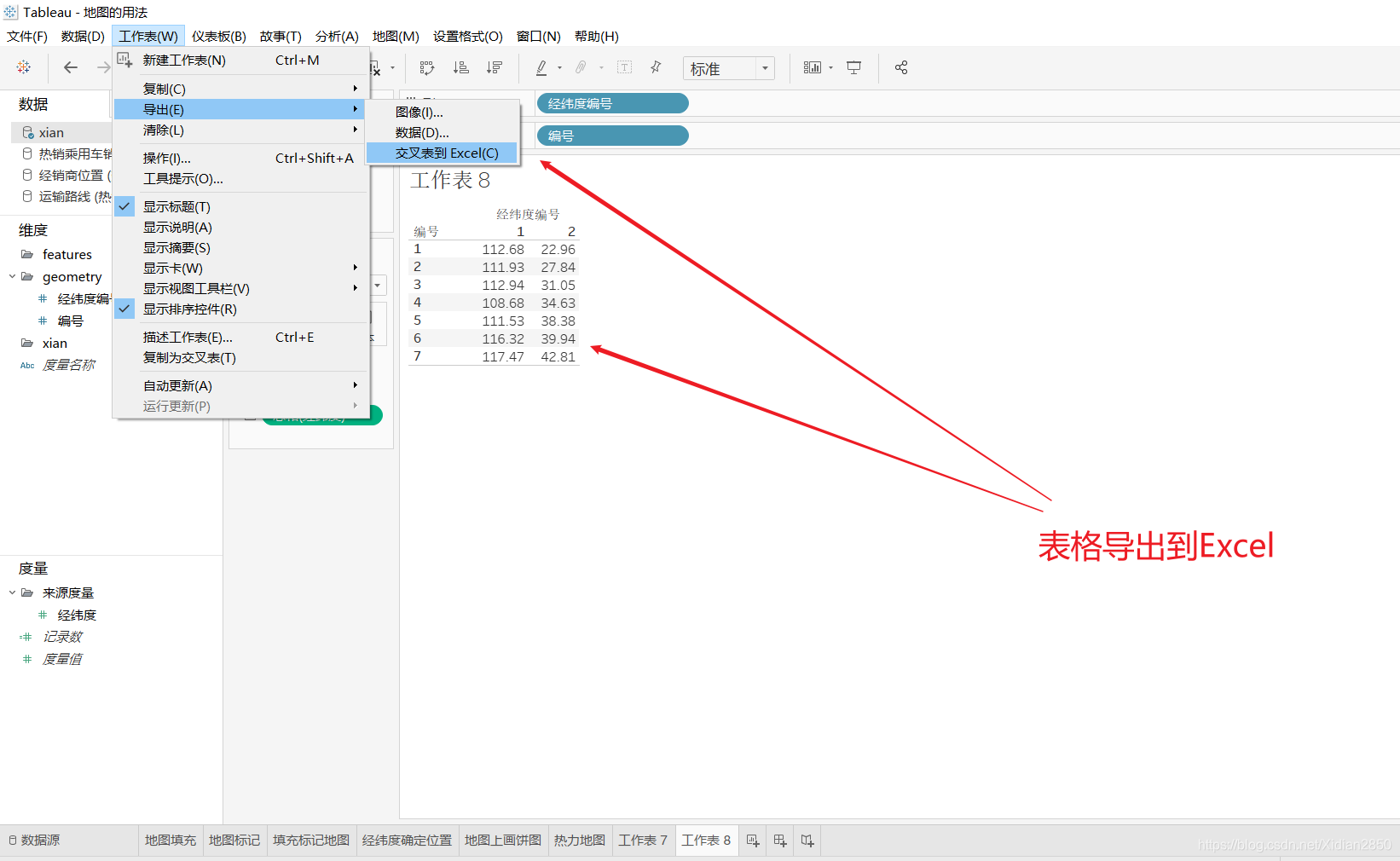Click the highlight pen toolbar icon
Image resolution: width=1400 pixels, height=861 pixels.
[x=541, y=67]
